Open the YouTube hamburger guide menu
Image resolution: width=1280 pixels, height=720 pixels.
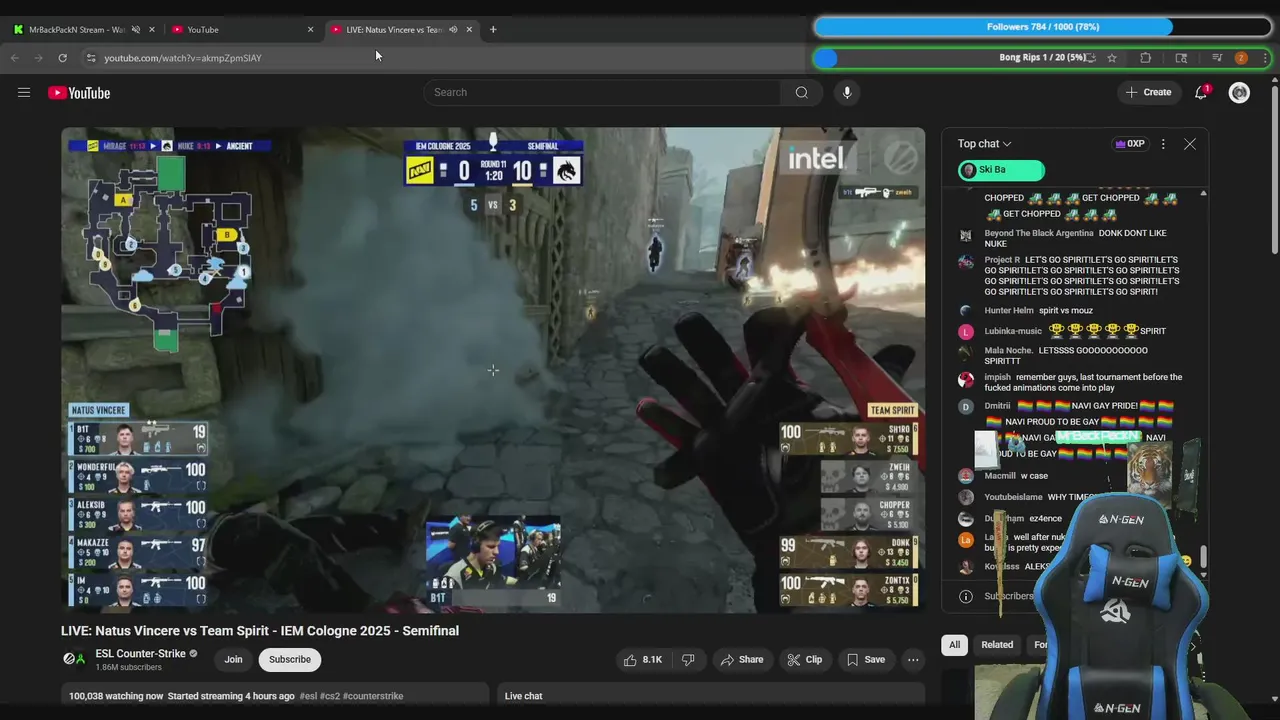pos(24,93)
